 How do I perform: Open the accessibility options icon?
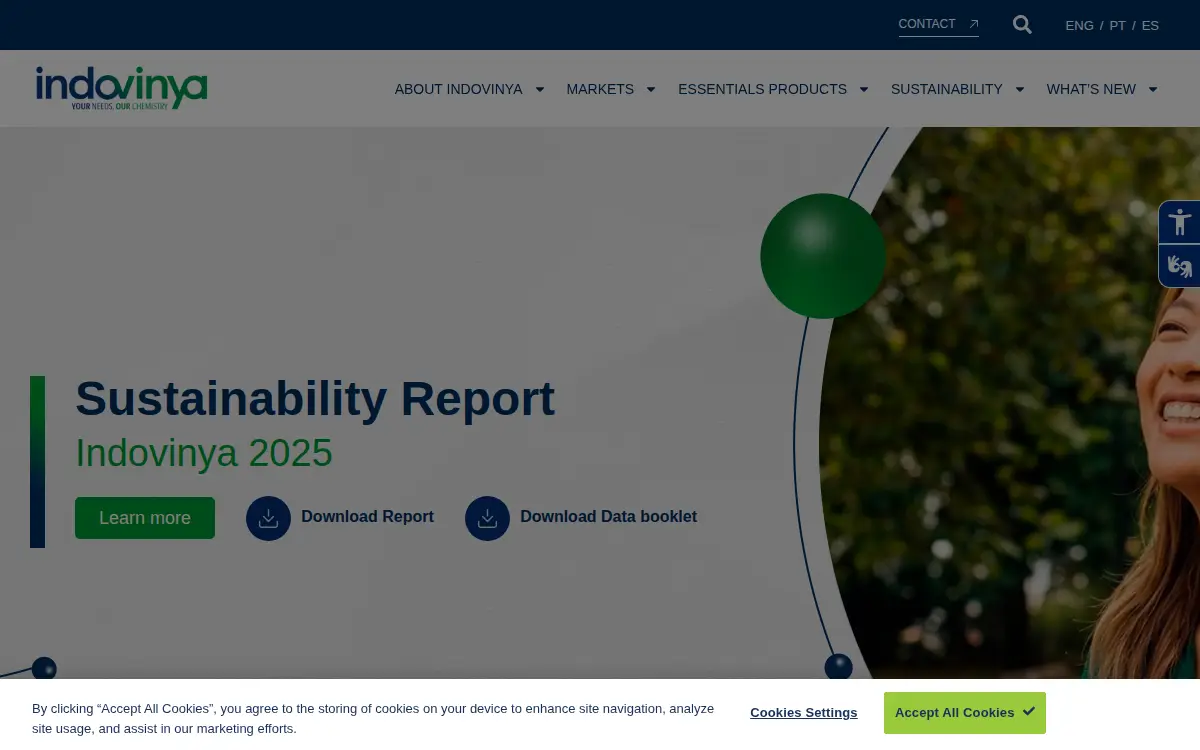(1180, 222)
